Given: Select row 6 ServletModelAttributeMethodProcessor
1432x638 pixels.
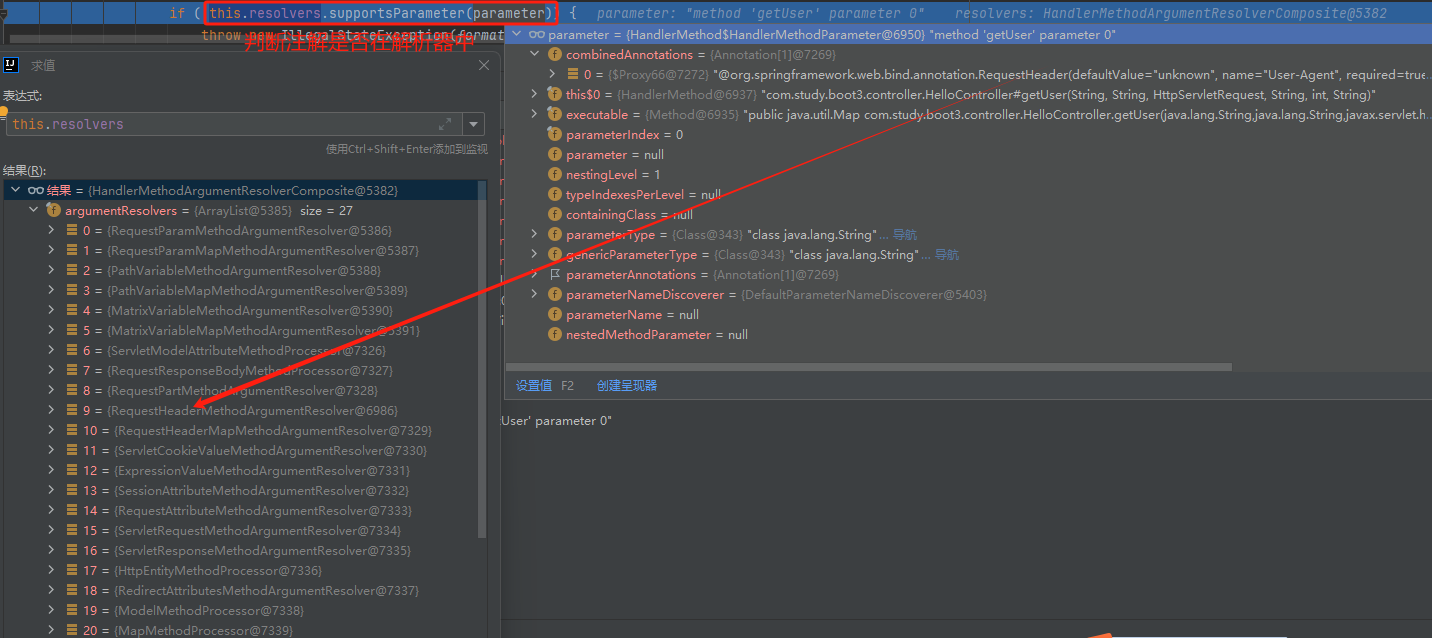Looking at the screenshot, I should (240, 350).
